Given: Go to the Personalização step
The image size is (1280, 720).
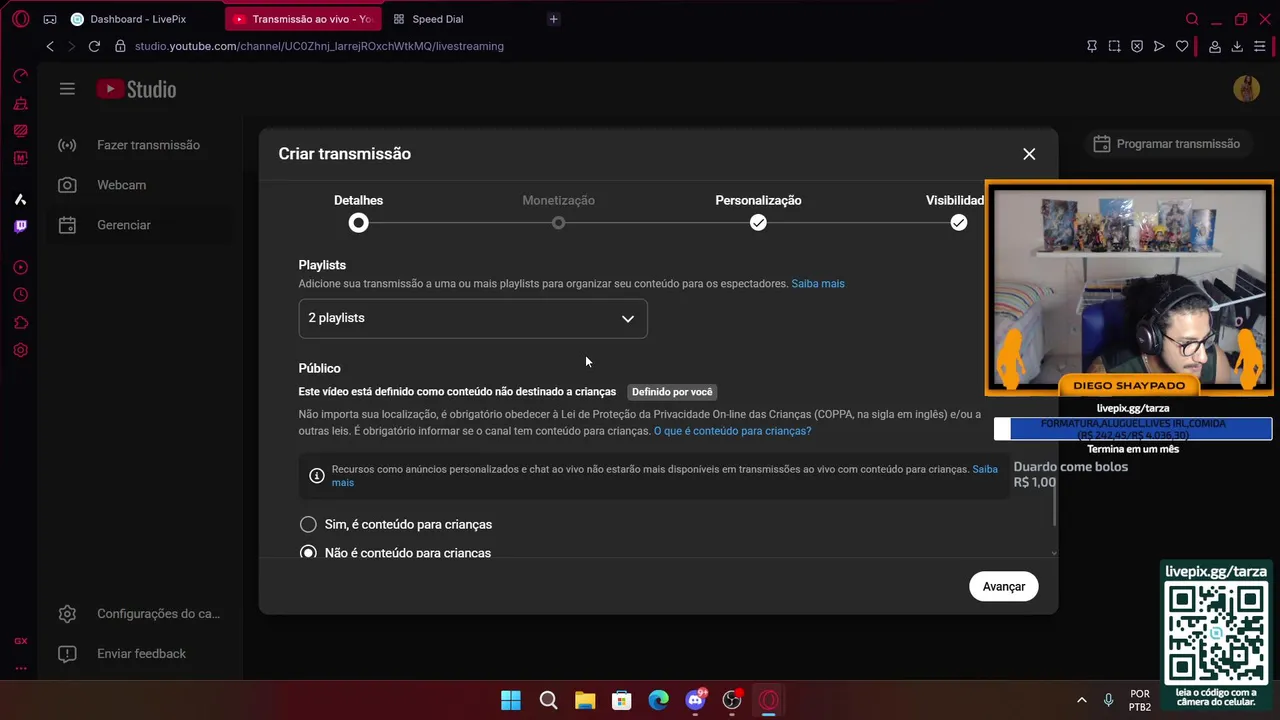Looking at the screenshot, I should (x=758, y=213).
